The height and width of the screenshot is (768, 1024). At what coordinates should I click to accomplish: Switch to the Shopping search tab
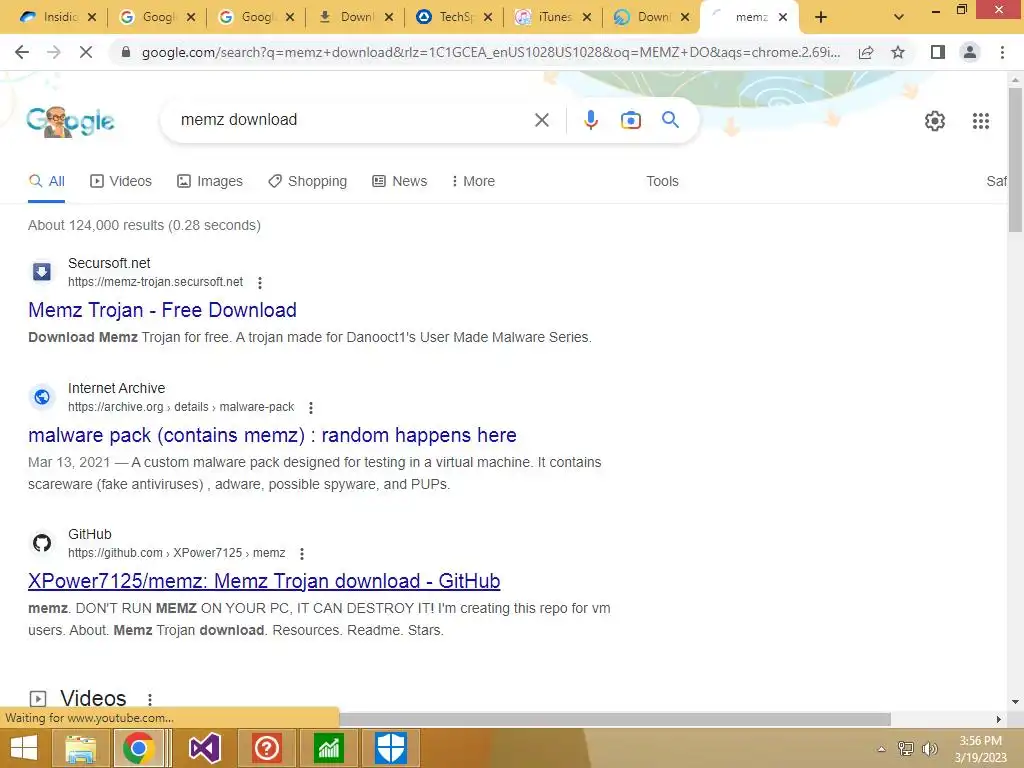[308, 181]
